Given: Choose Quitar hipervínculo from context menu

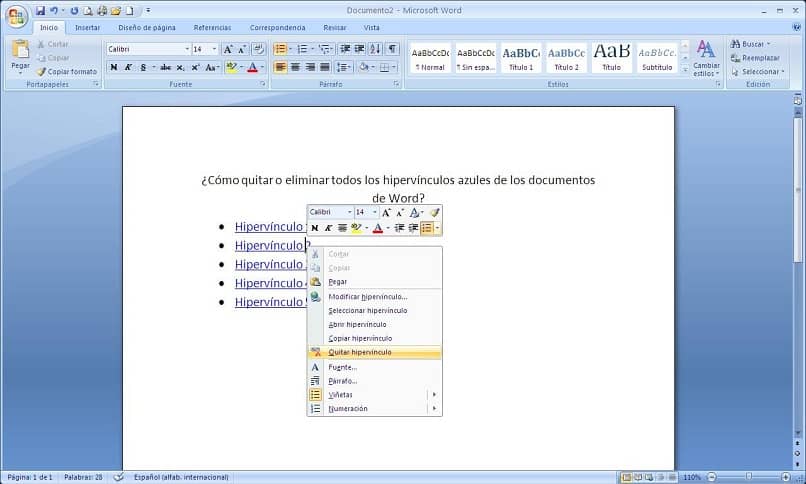Looking at the screenshot, I should pyautogui.click(x=374, y=352).
